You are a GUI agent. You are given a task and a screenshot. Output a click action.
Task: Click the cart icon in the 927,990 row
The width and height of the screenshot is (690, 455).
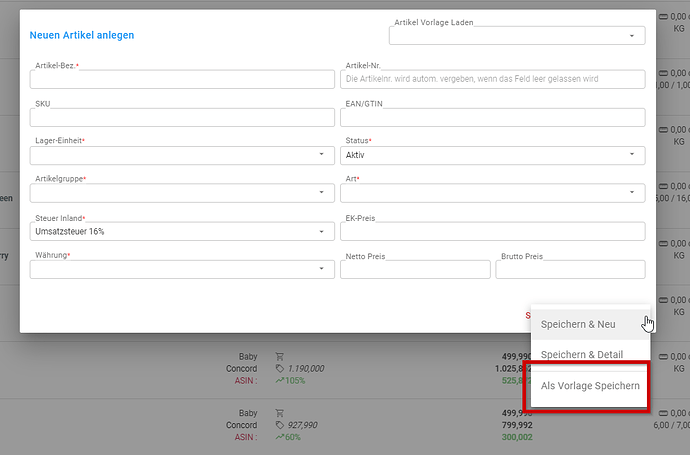point(279,413)
